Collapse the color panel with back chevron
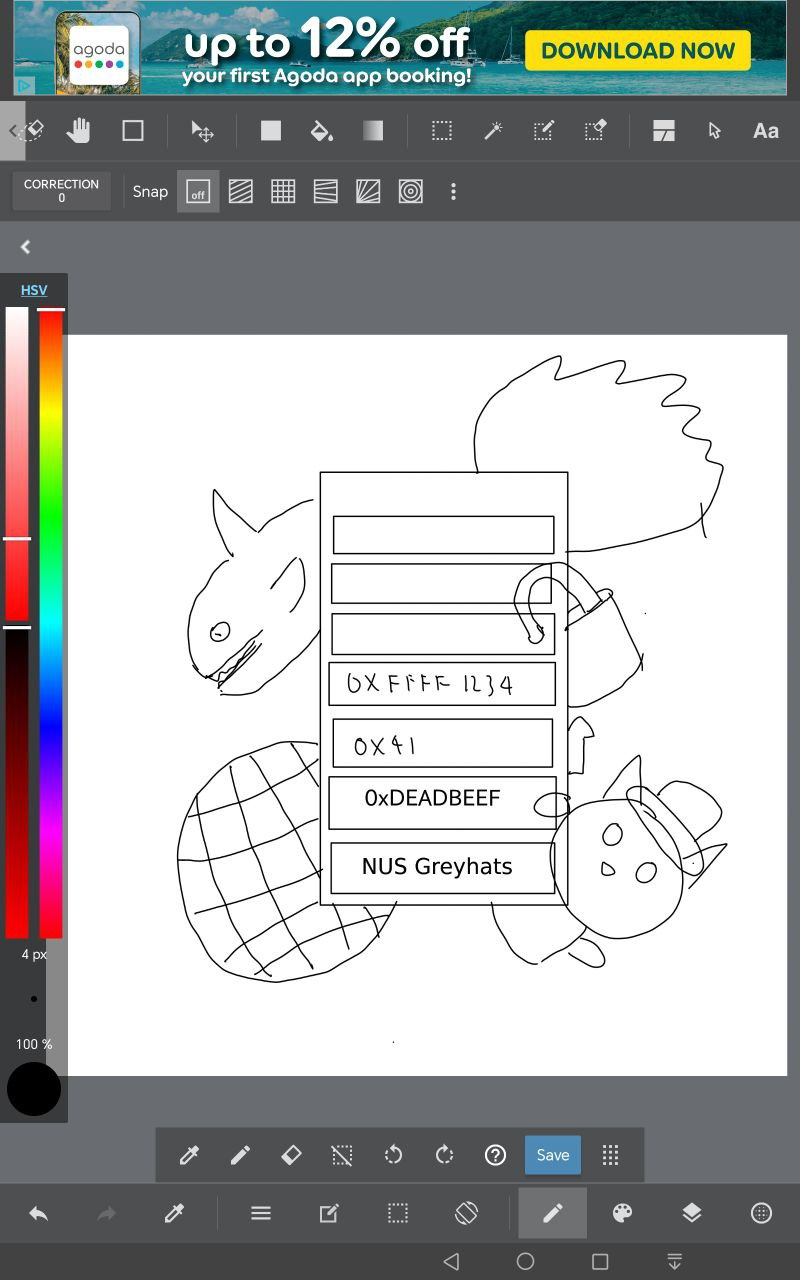This screenshot has height=1280, width=800. [26, 247]
